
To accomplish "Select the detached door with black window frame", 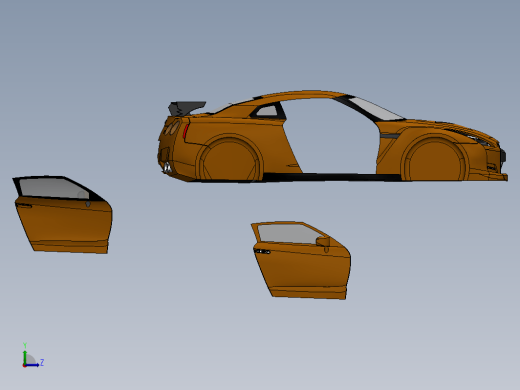I will point(63,215).
